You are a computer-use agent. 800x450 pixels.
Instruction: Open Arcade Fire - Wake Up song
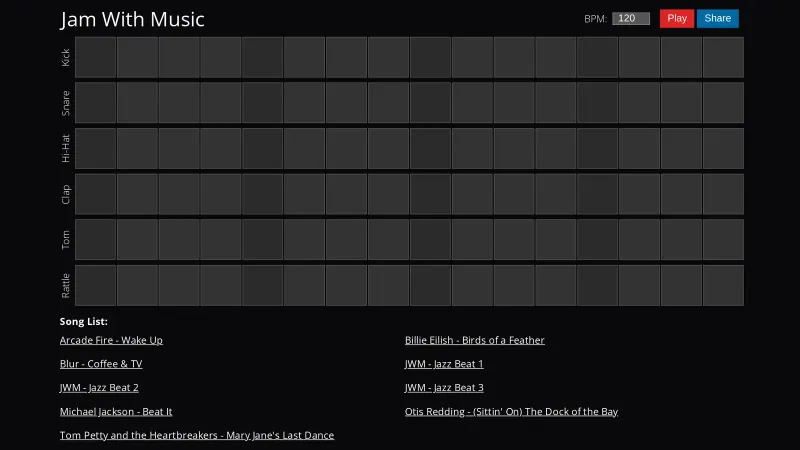coord(111,340)
